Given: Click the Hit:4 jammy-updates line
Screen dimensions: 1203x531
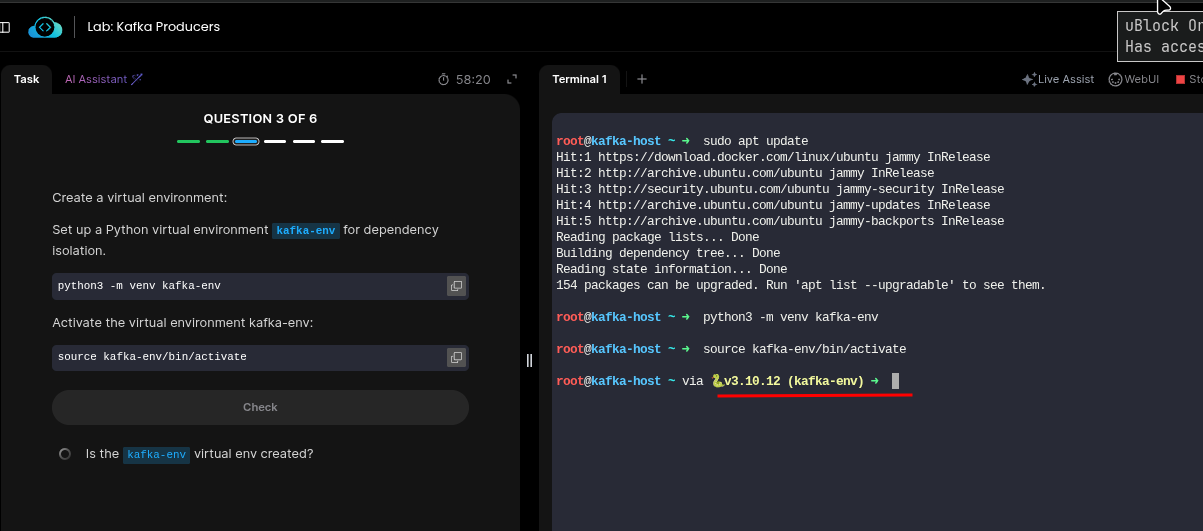Looking at the screenshot, I should click(773, 205).
